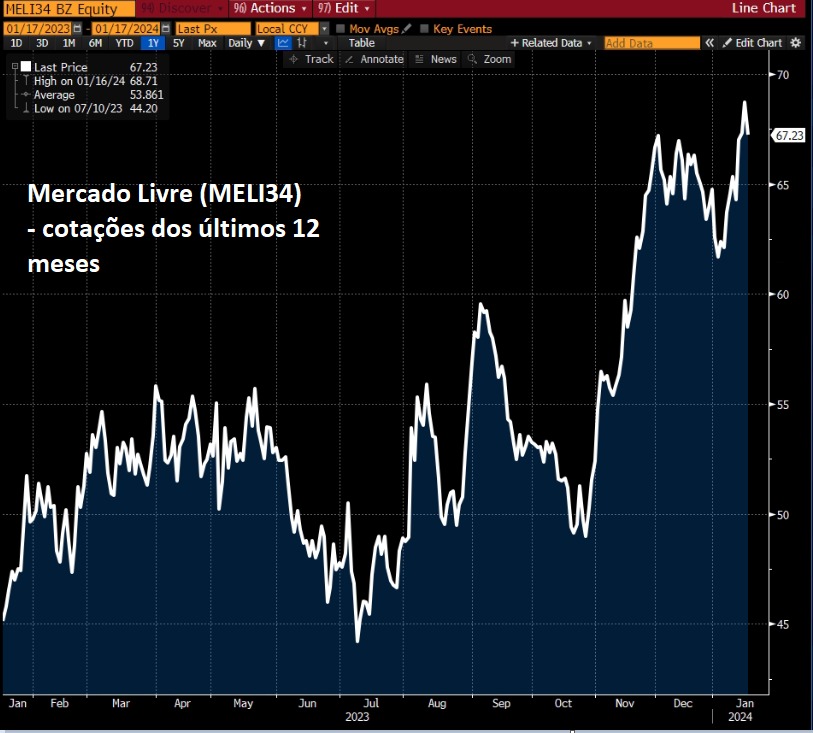Select the line chart type icon
The width and height of the screenshot is (813, 733).
(283, 43)
